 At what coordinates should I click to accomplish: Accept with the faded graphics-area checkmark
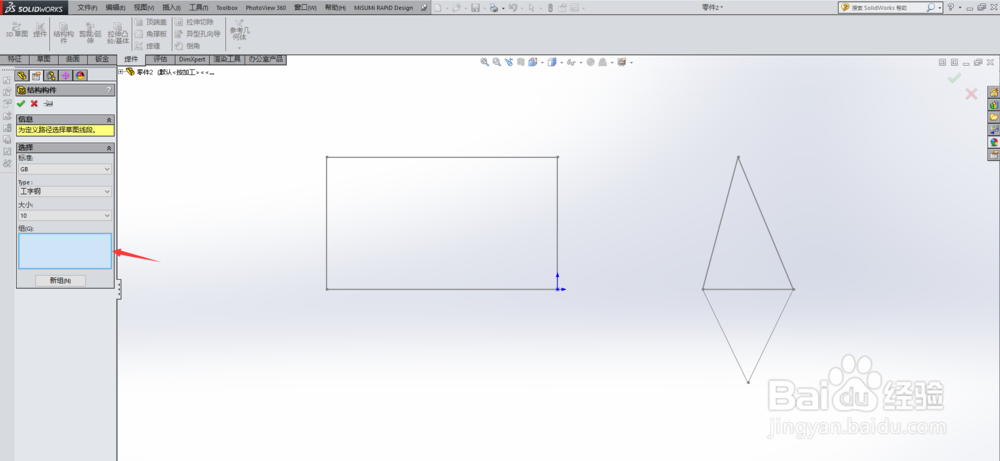click(x=954, y=78)
